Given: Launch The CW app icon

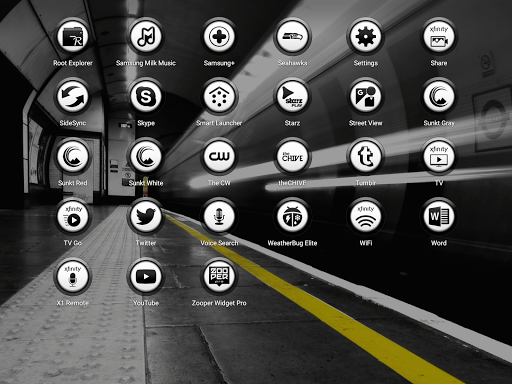Looking at the screenshot, I should tap(219, 157).
